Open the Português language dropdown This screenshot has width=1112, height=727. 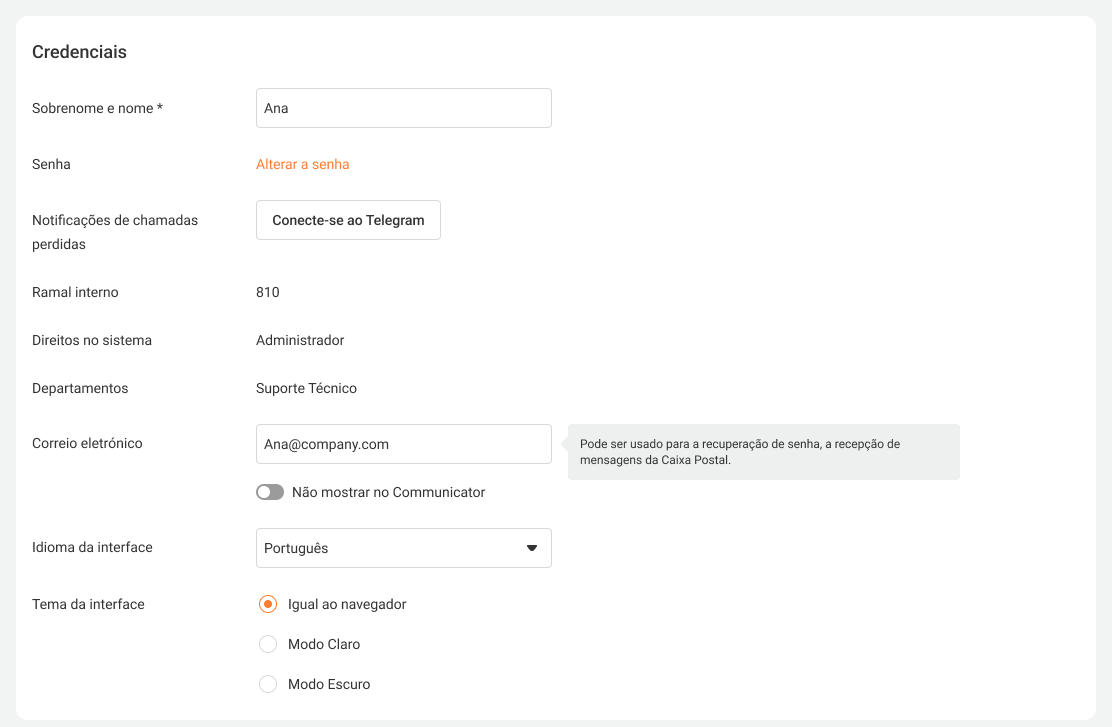[403, 548]
